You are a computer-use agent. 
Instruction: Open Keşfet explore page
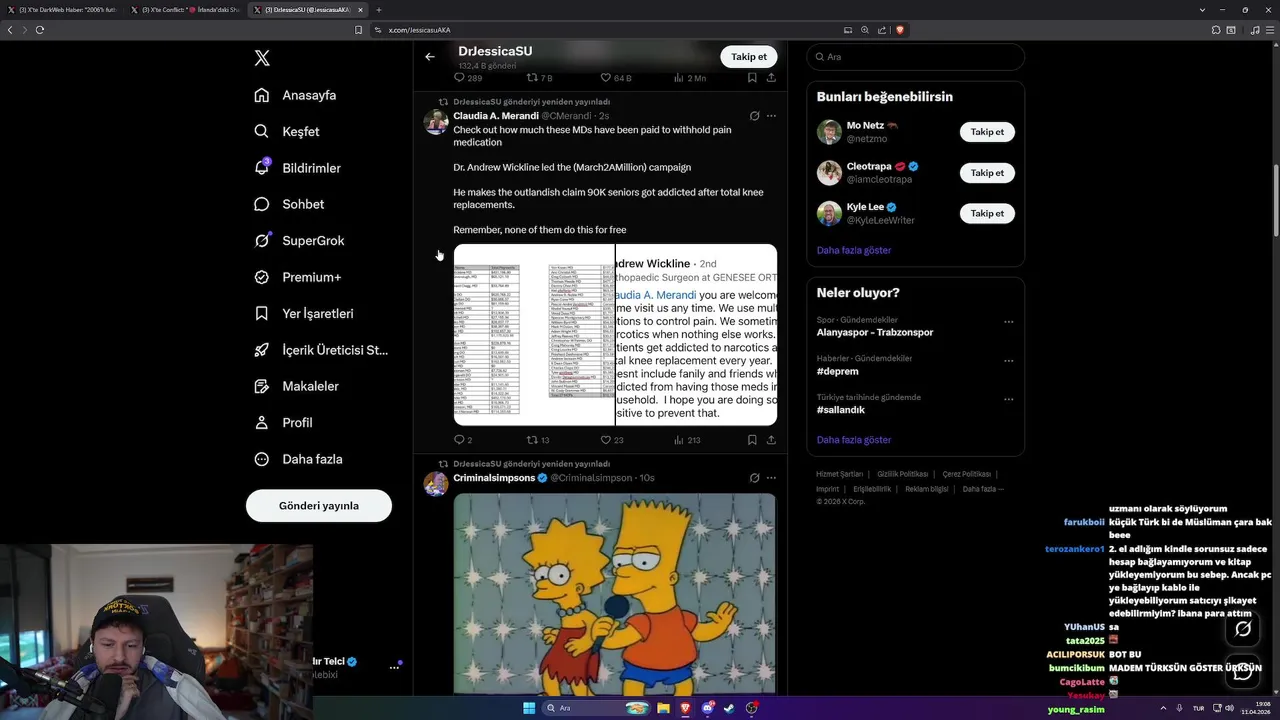click(x=287, y=131)
